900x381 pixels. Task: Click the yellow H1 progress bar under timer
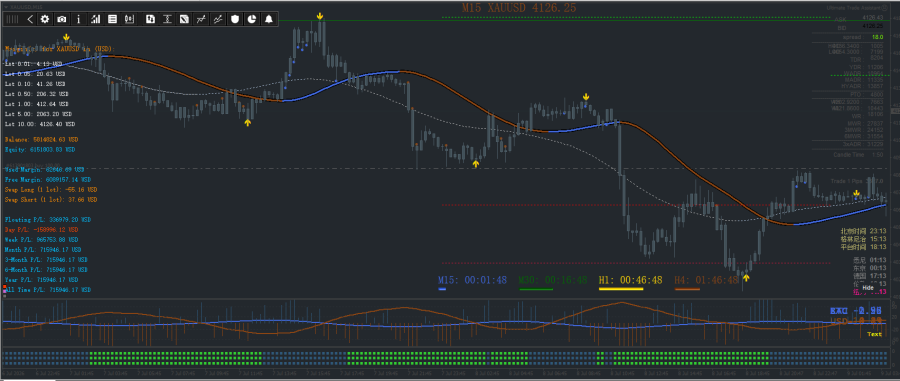point(620,289)
